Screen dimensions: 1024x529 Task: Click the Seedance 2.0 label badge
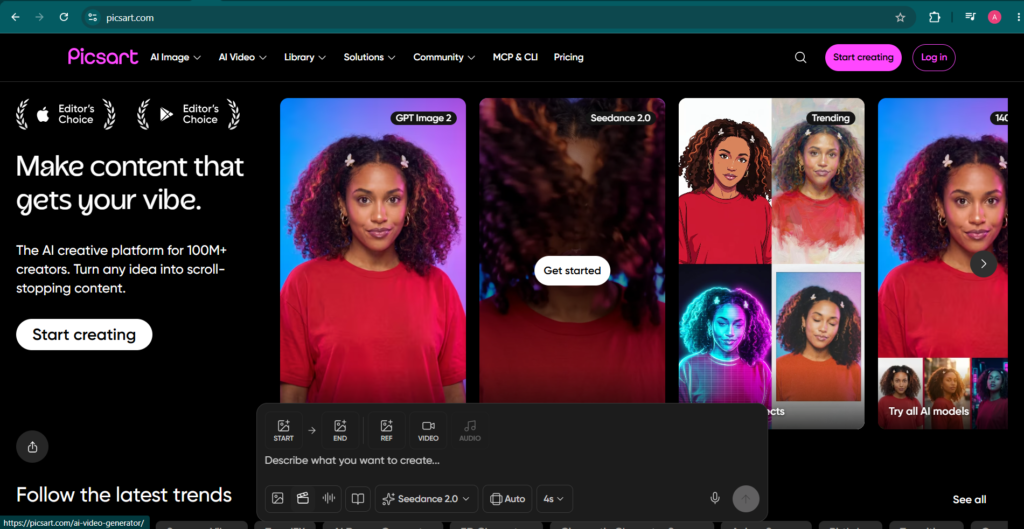point(620,118)
